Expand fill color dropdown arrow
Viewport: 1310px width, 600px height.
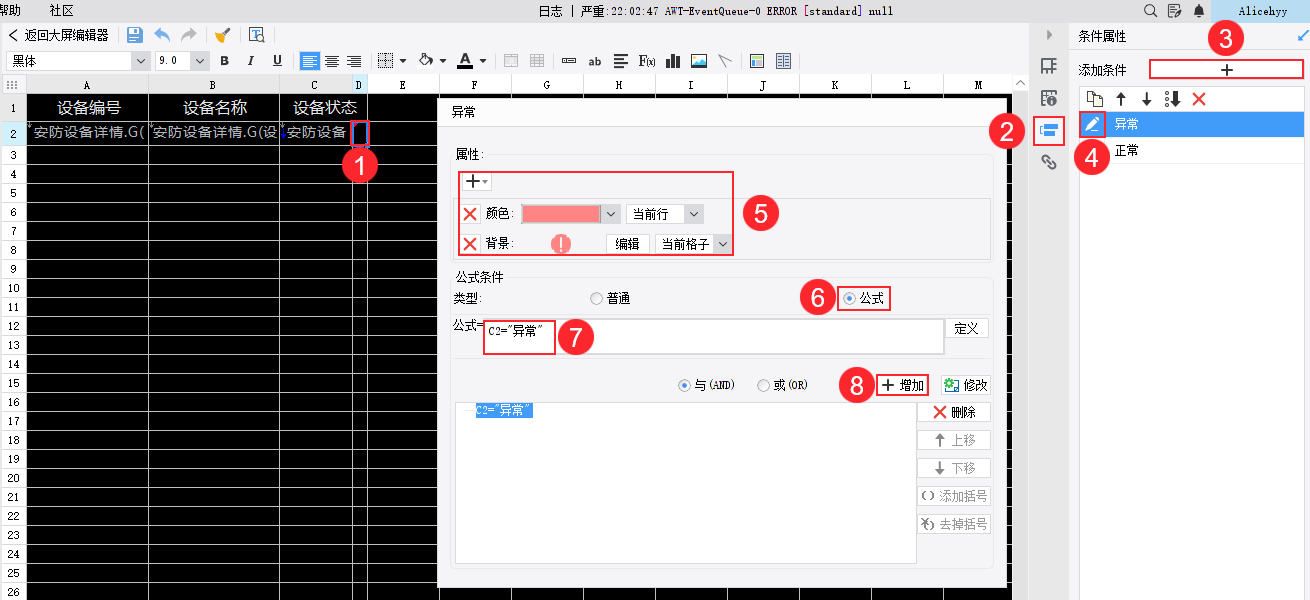[443, 61]
